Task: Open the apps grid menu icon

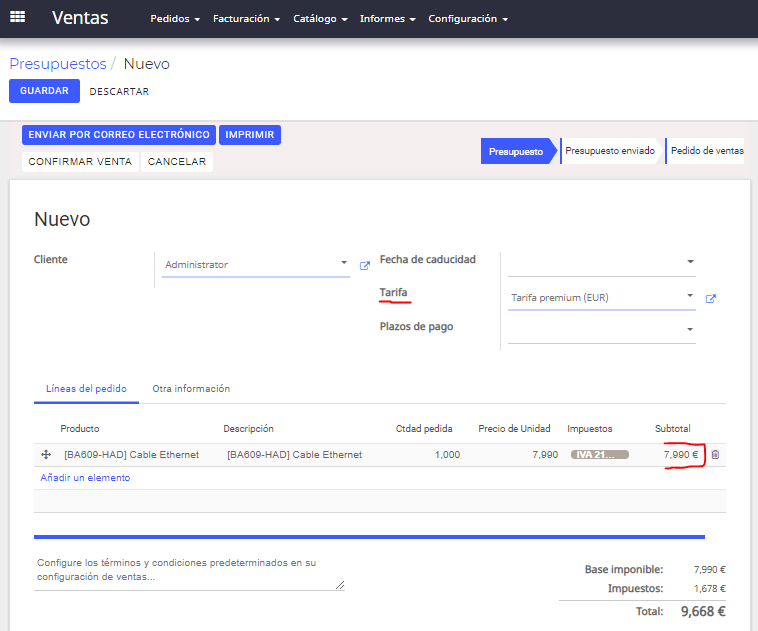Action: click(x=17, y=17)
